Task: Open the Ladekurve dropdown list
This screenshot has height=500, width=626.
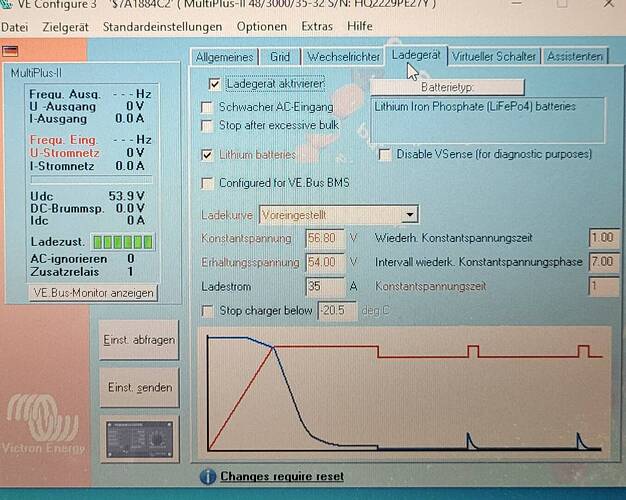Action: [410, 215]
